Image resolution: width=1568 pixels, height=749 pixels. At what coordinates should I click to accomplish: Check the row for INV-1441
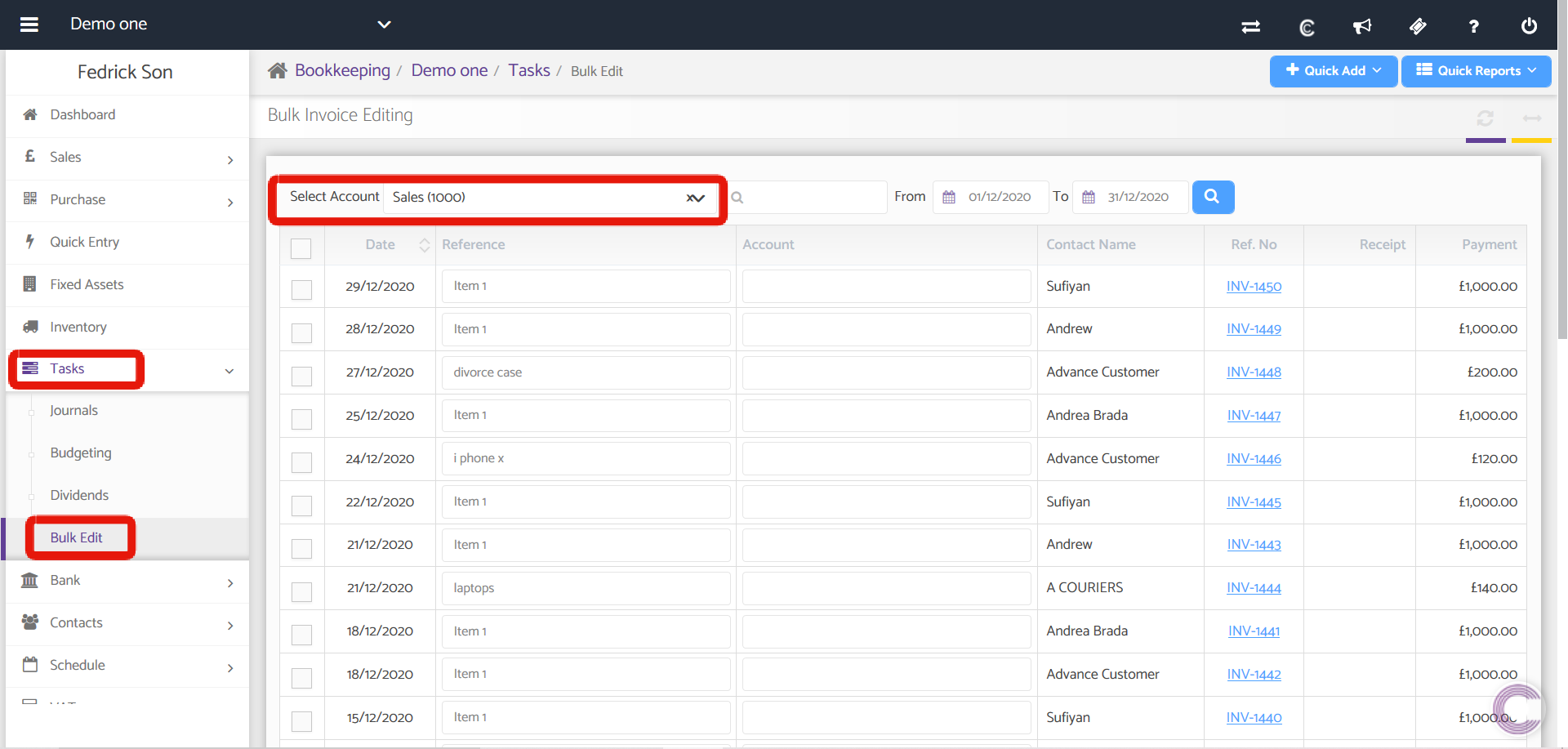(x=301, y=635)
